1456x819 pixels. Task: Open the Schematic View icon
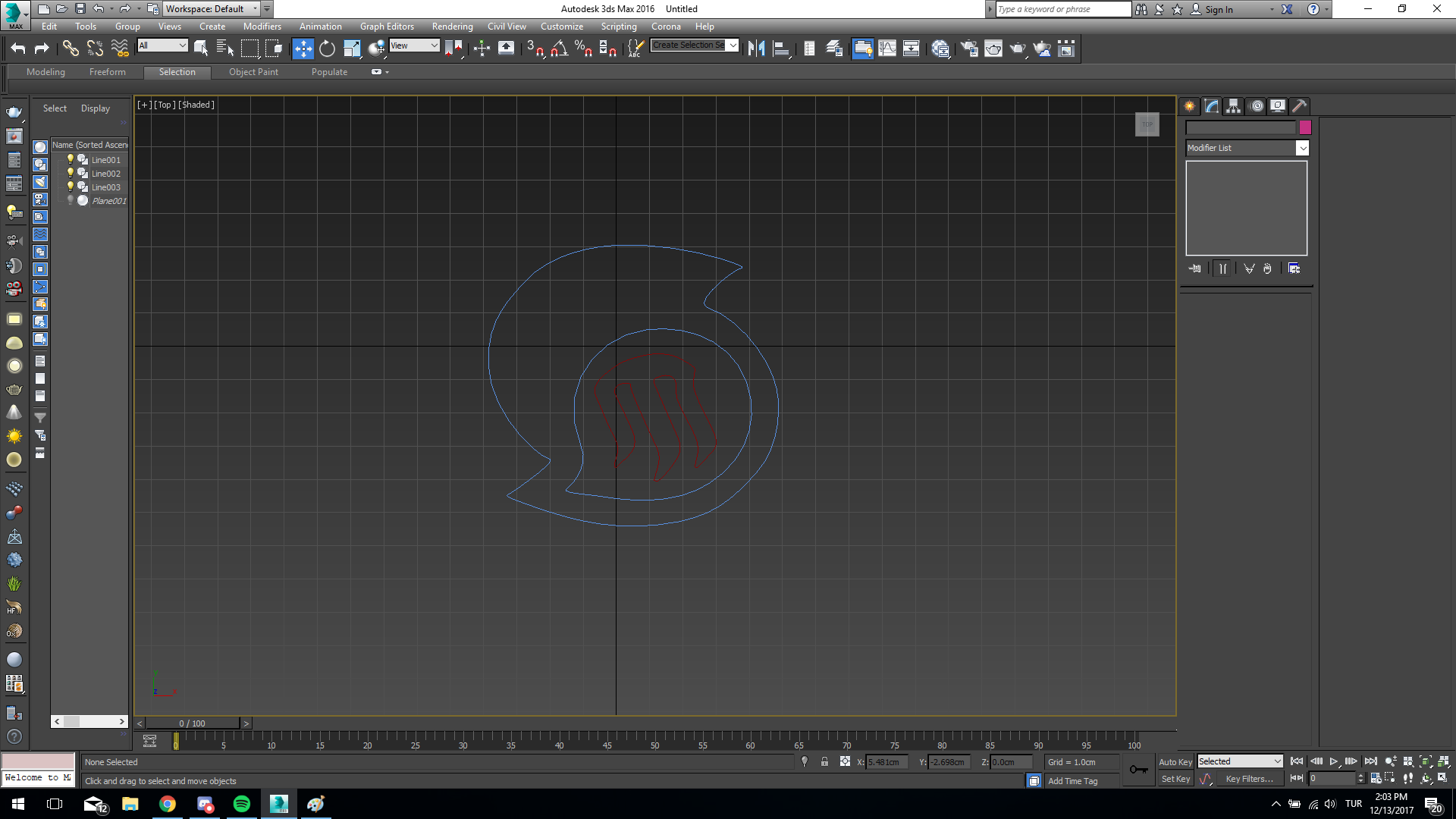pos(912,49)
